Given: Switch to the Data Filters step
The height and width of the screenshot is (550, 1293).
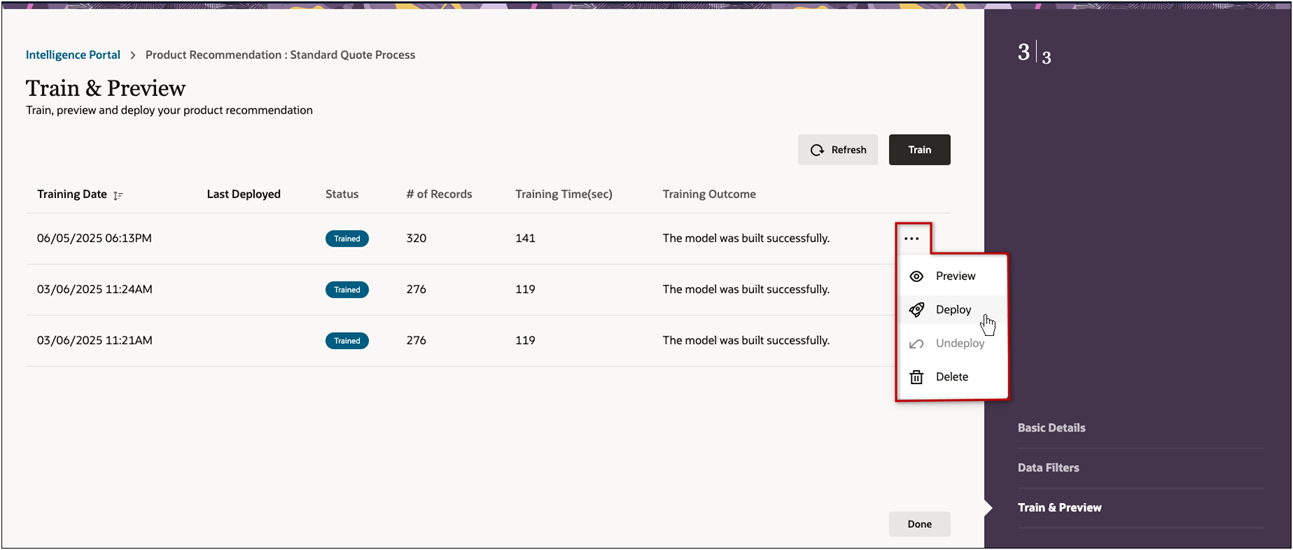Looking at the screenshot, I should point(1048,468).
